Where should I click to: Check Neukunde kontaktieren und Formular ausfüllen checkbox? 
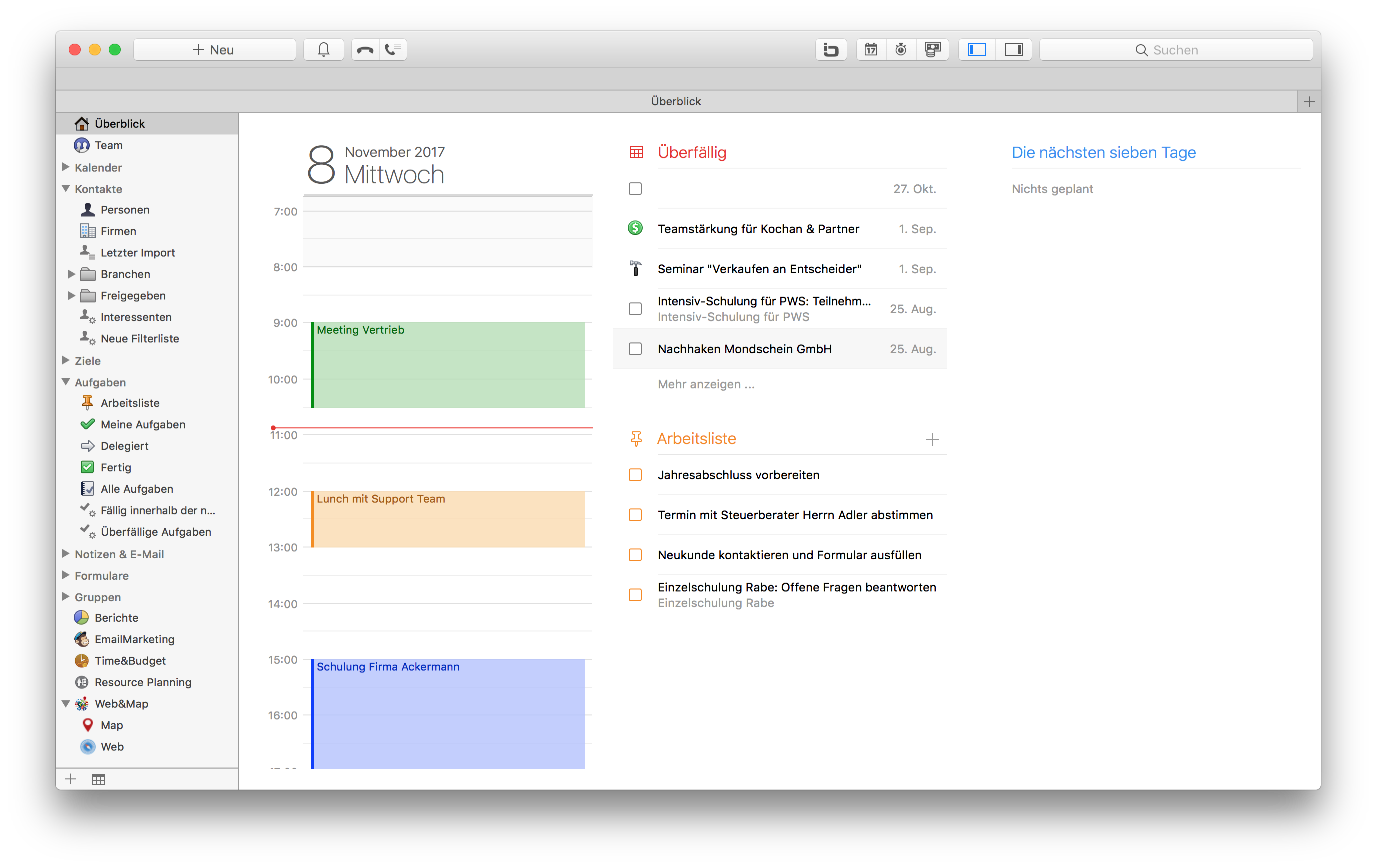(x=635, y=555)
